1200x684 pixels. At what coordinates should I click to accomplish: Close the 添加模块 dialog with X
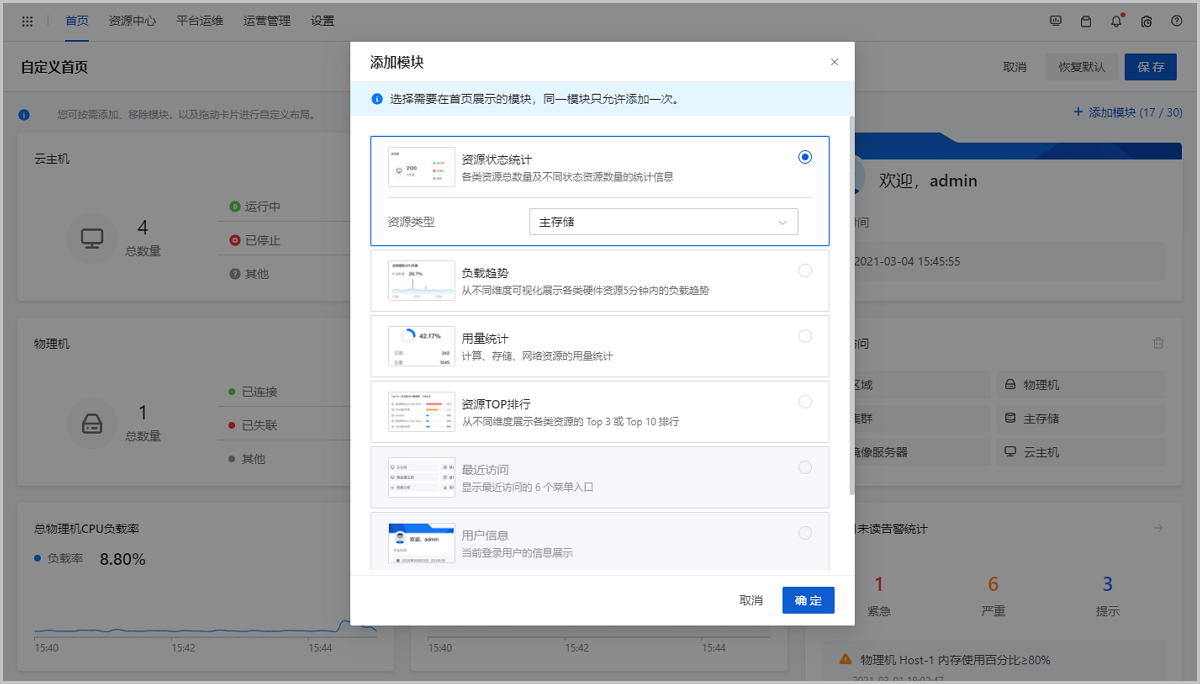tap(834, 62)
